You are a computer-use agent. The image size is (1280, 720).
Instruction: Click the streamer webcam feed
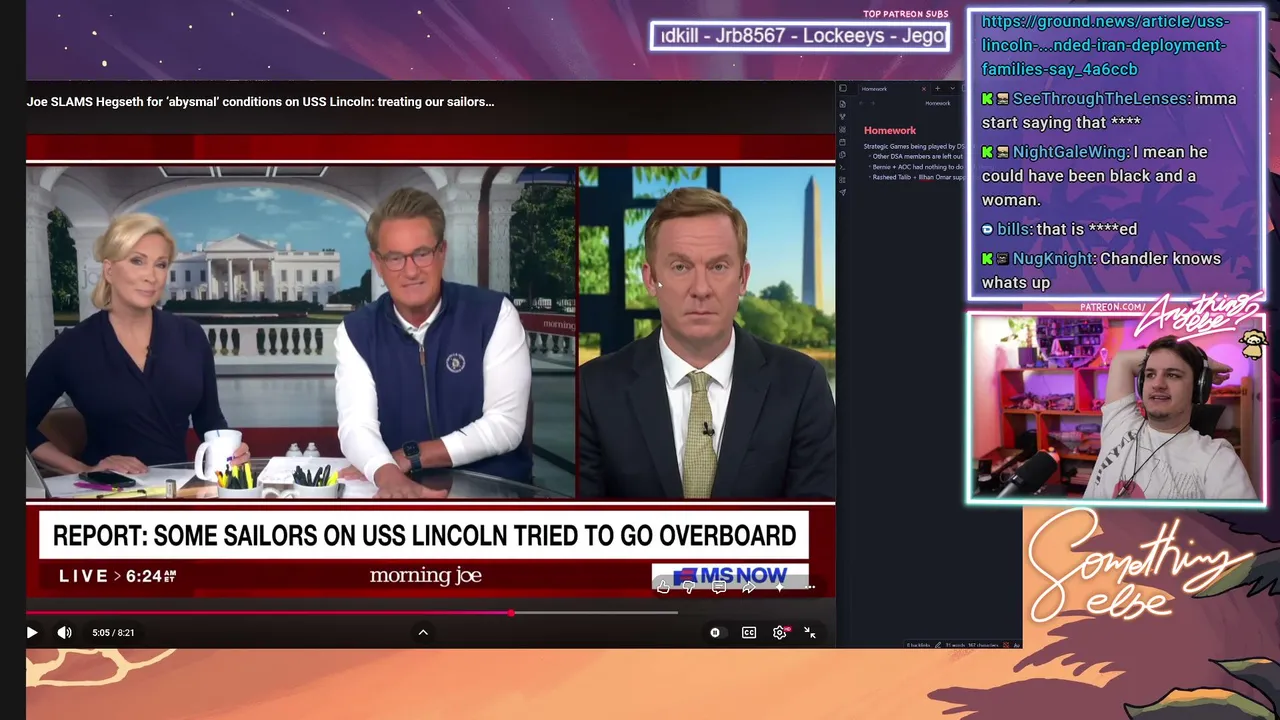point(1115,408)
